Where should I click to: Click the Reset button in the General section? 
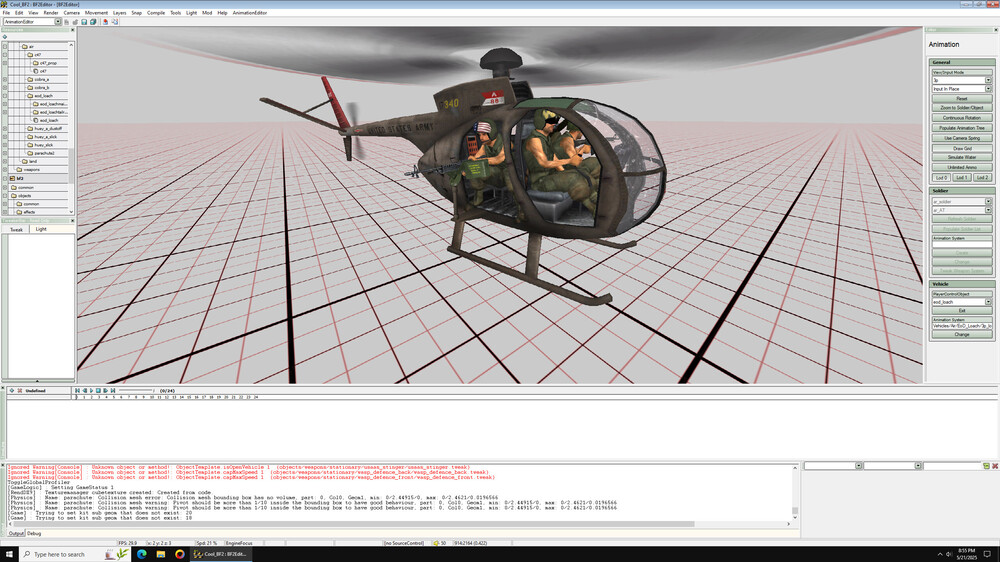pyautogui.click(x=962, y=99)
